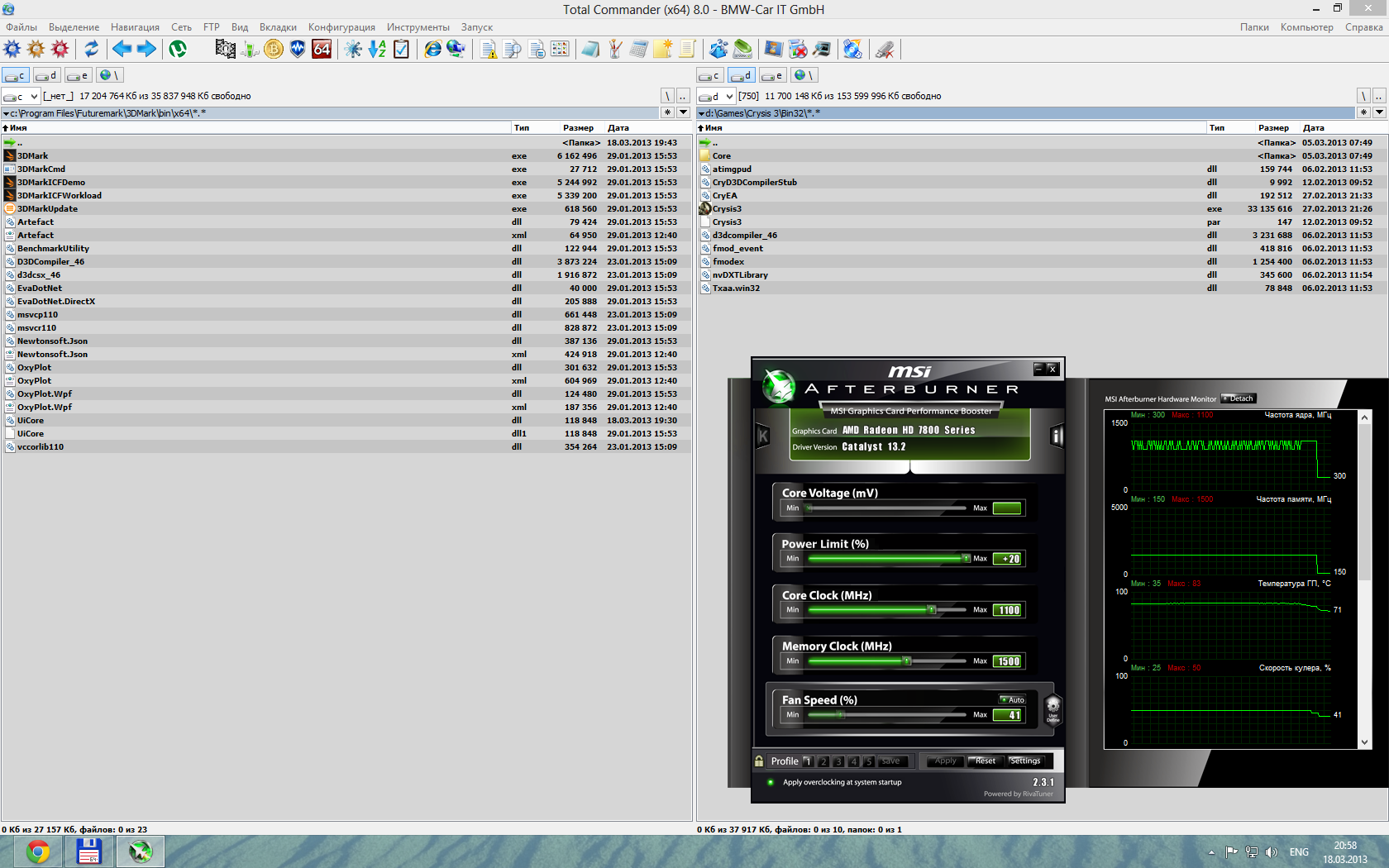
Task: Click the disc with music note icon
Action: coord(852,49)
